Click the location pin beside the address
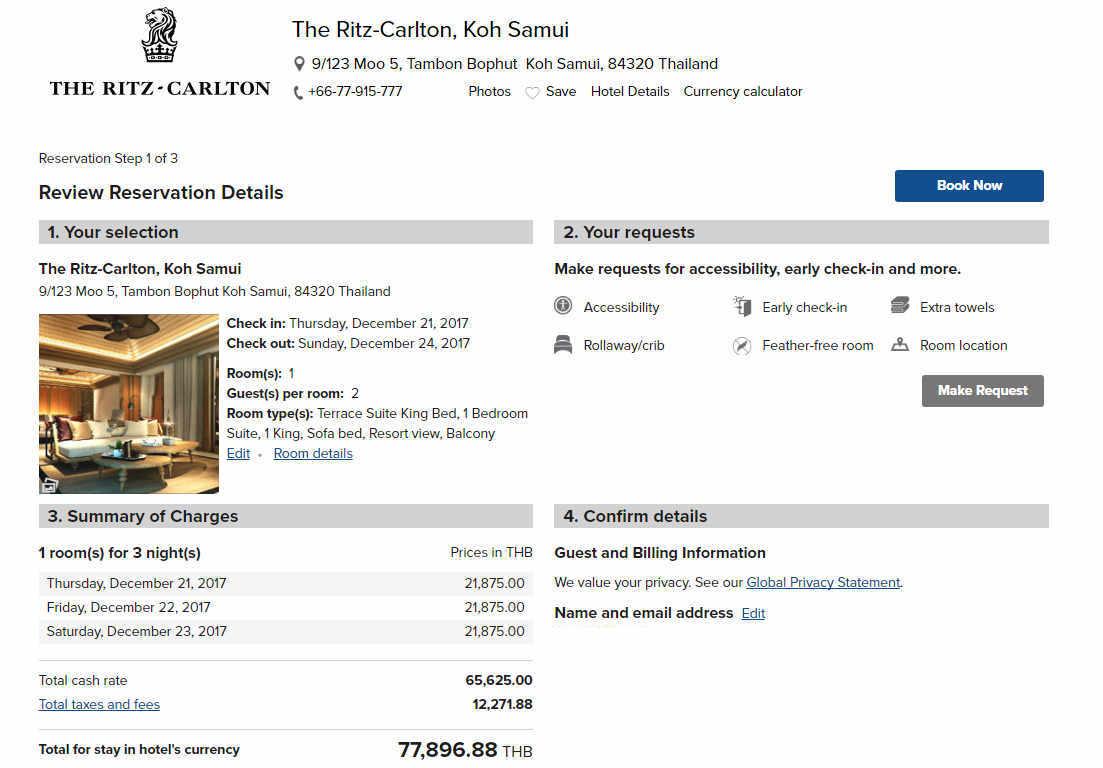Image resolution: width=1103 pixels, height=768 pixels. (x=299, y=63)
